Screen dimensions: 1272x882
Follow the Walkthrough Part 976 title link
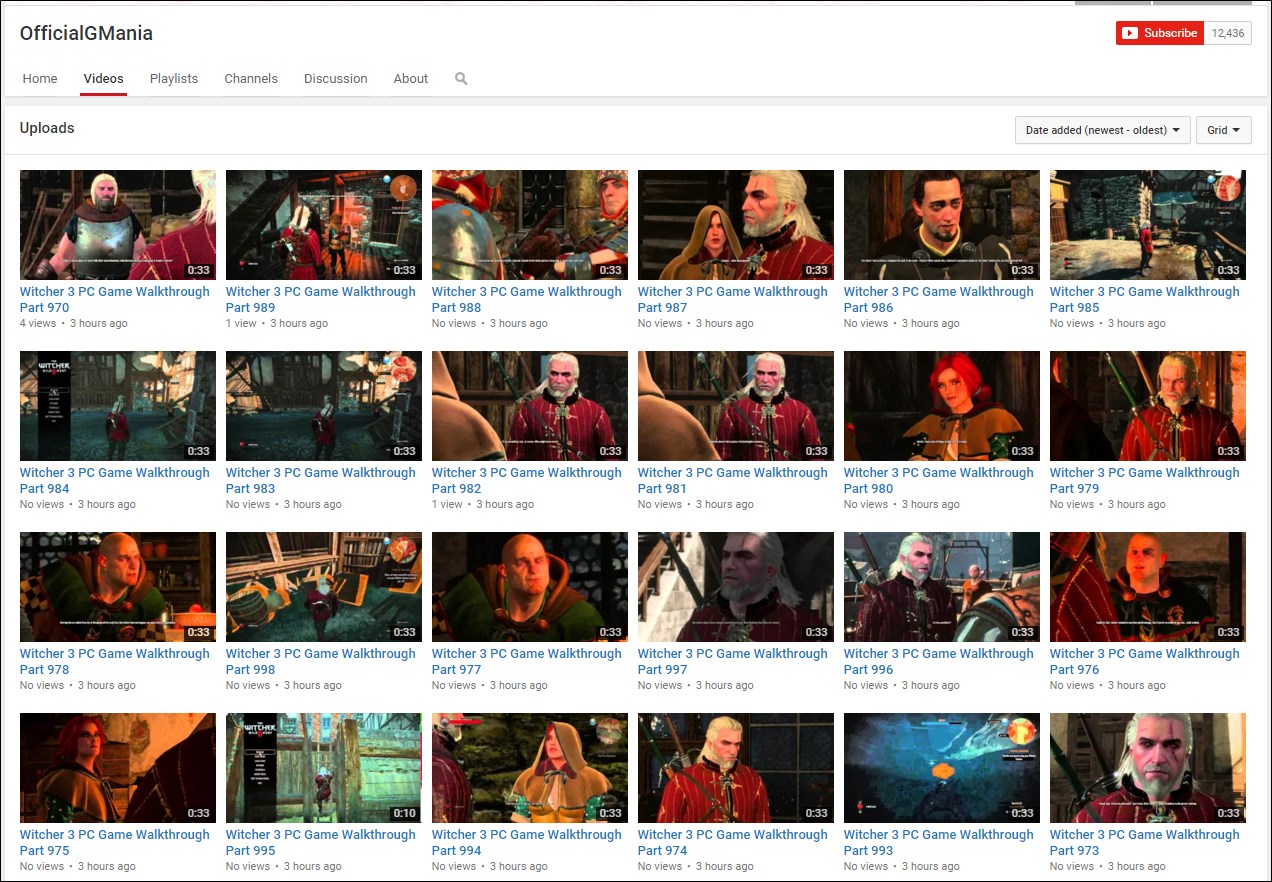coord(1145,662)
